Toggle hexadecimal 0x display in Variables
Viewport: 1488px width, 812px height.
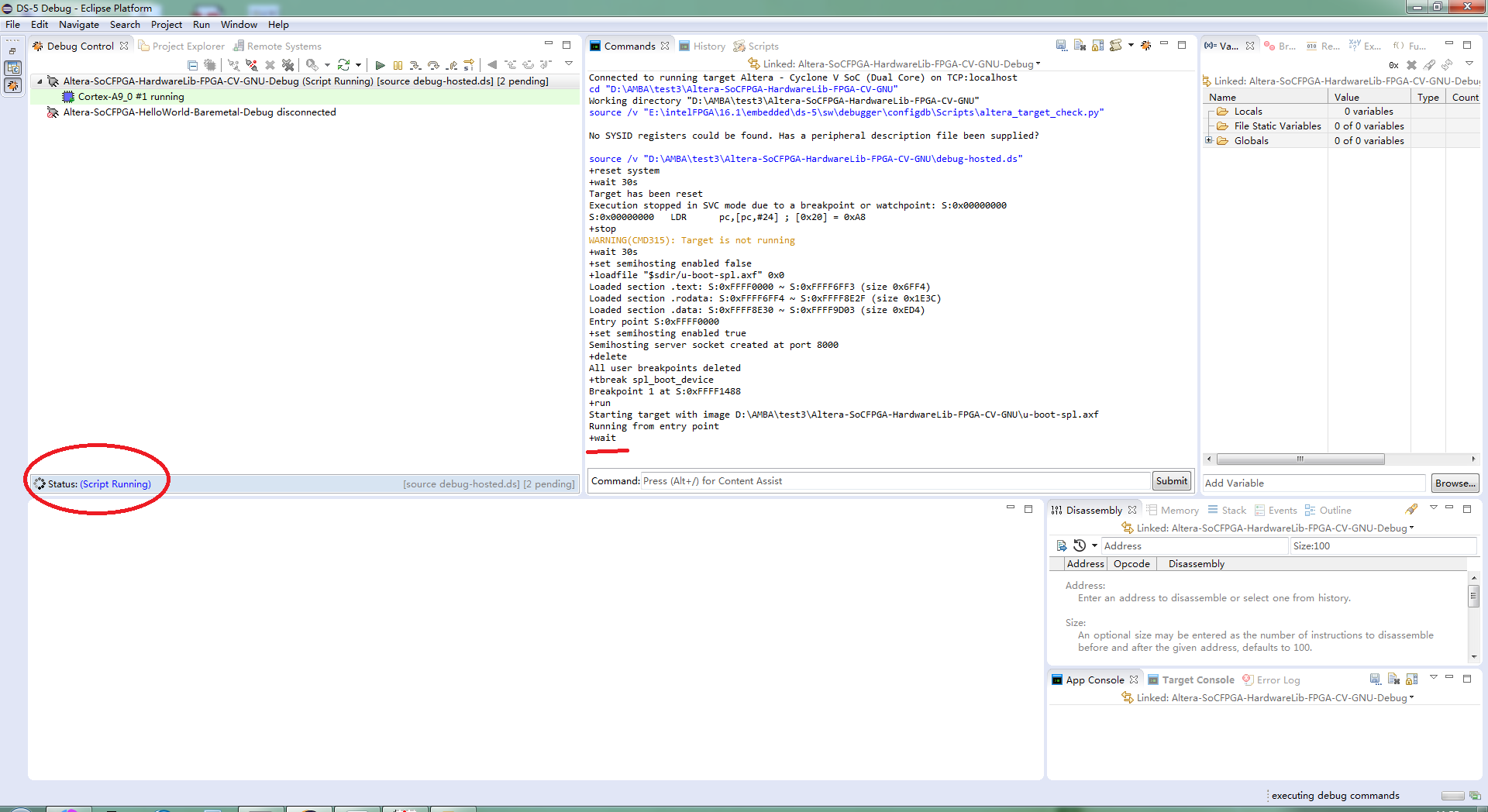click(x=1393, y=65)
